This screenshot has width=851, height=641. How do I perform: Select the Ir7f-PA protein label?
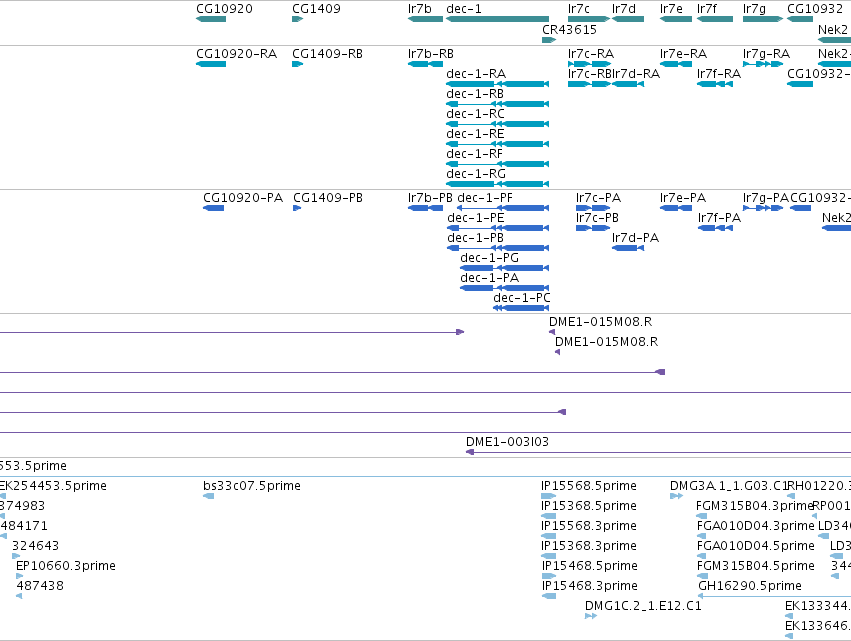click(719, 218)
